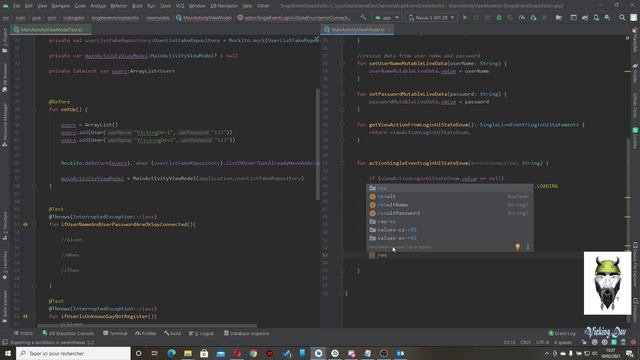Image resolution: width=640 pixels, height=360 pixels.
Task: Click the left editor vertical scrollbar
Action: [318, 144]
